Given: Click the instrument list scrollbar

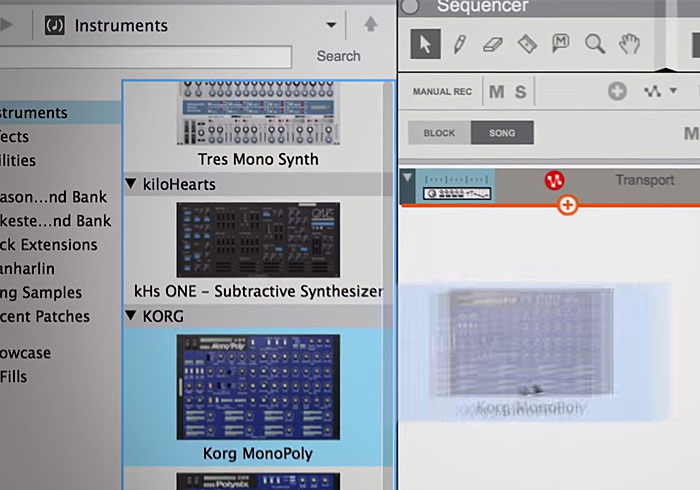Looking at the screenshot, I should (388, 286).
